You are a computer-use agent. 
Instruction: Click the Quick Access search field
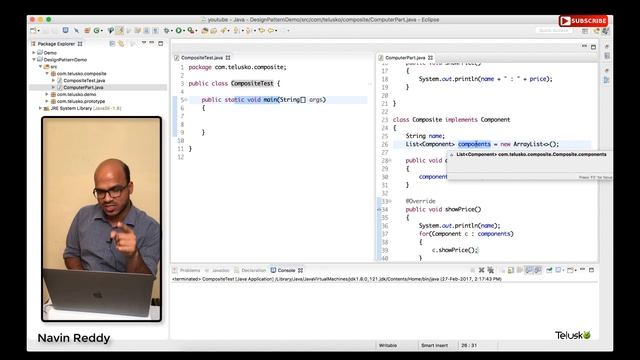pos(554,31)
